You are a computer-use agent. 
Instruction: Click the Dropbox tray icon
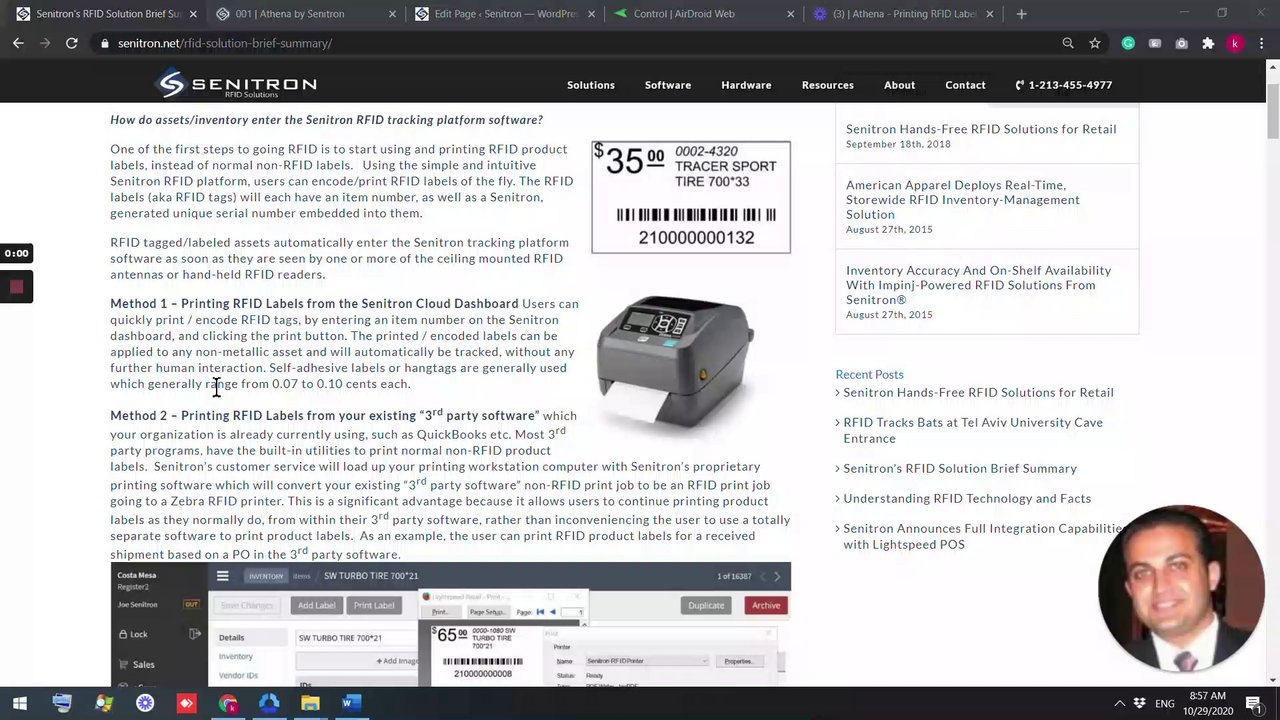tap(1141, 704)
